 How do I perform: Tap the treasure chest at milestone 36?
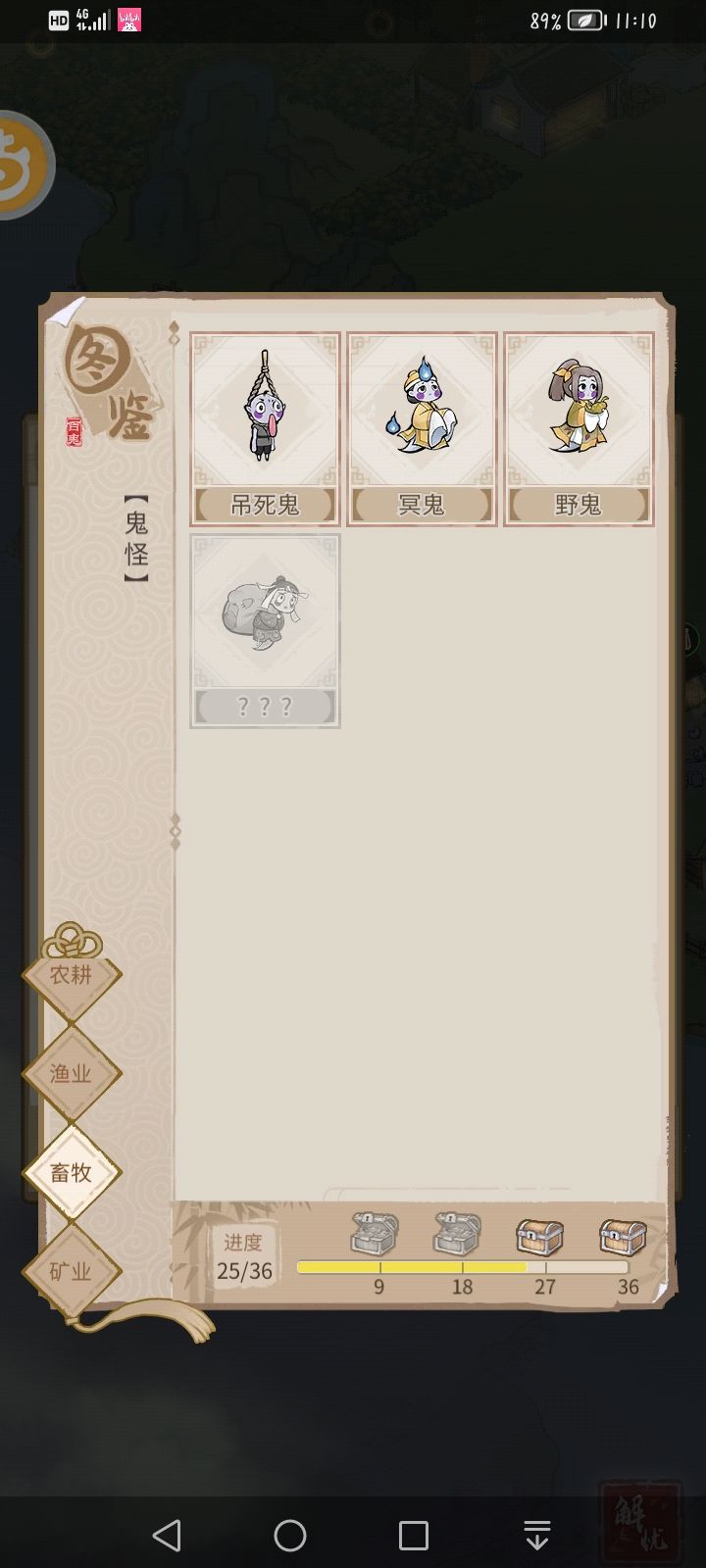pyautogui.click(x=623, y=1237)
